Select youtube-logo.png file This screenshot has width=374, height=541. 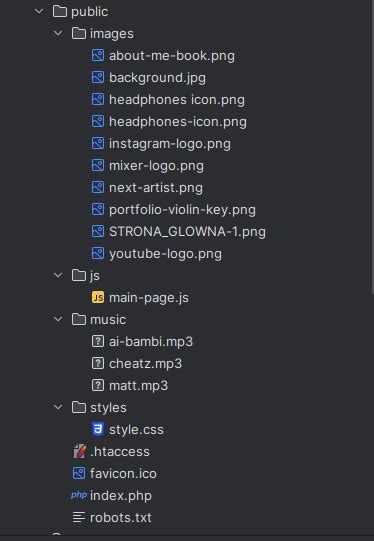click(165, 254)
